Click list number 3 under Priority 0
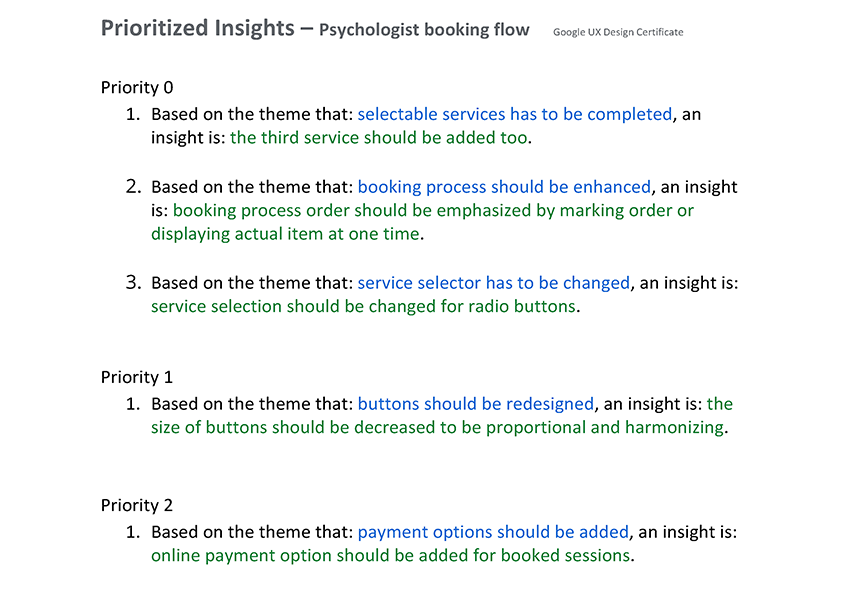Viewport: 855px width, 595px height. tap(134, 283)
